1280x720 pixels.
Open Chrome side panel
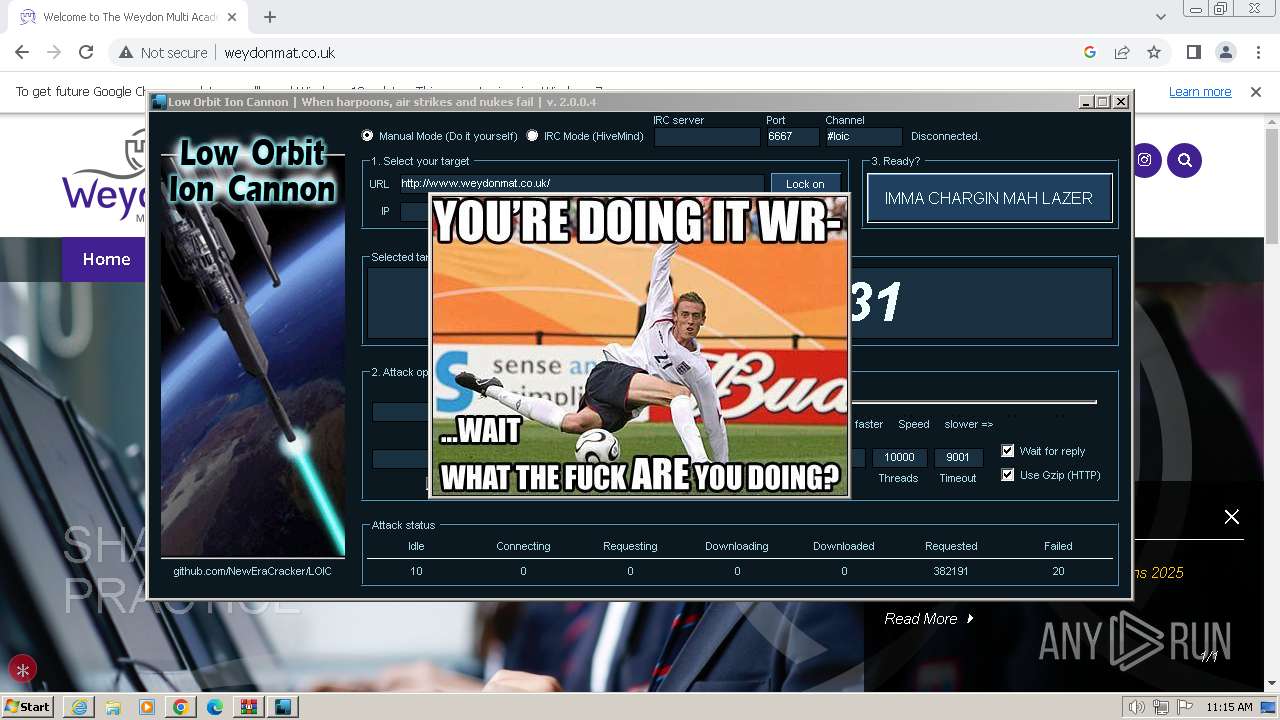point(1193,53)
